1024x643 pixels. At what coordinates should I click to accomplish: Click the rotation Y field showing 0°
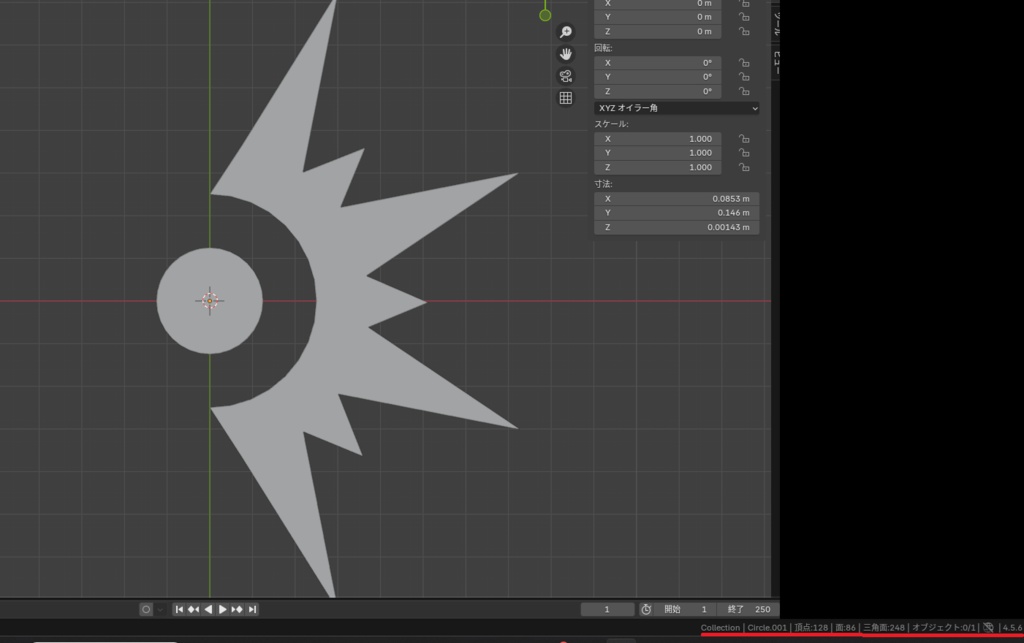(x=658, y=77)
